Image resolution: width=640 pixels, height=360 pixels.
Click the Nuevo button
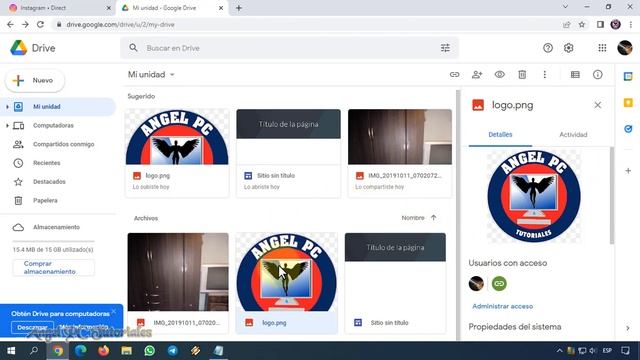(x=35, y=80)
